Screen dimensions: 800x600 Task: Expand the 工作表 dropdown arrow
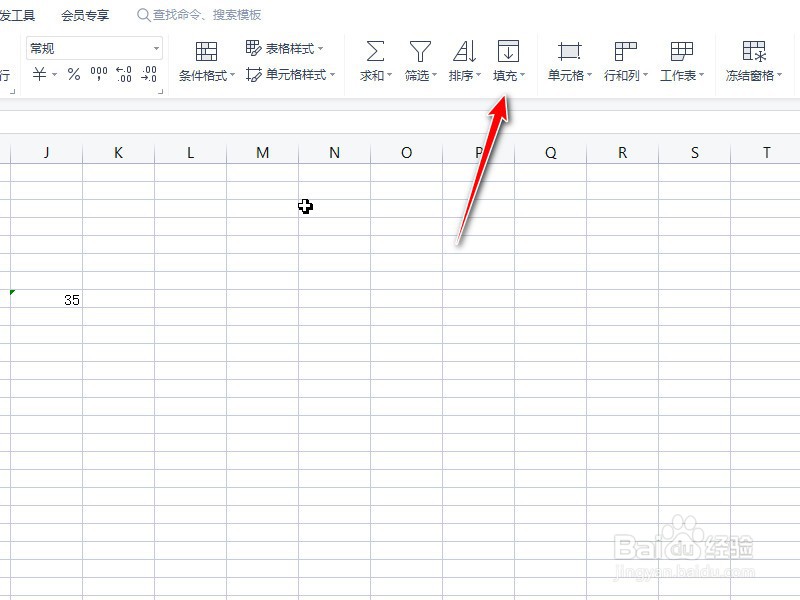[702, 75]
